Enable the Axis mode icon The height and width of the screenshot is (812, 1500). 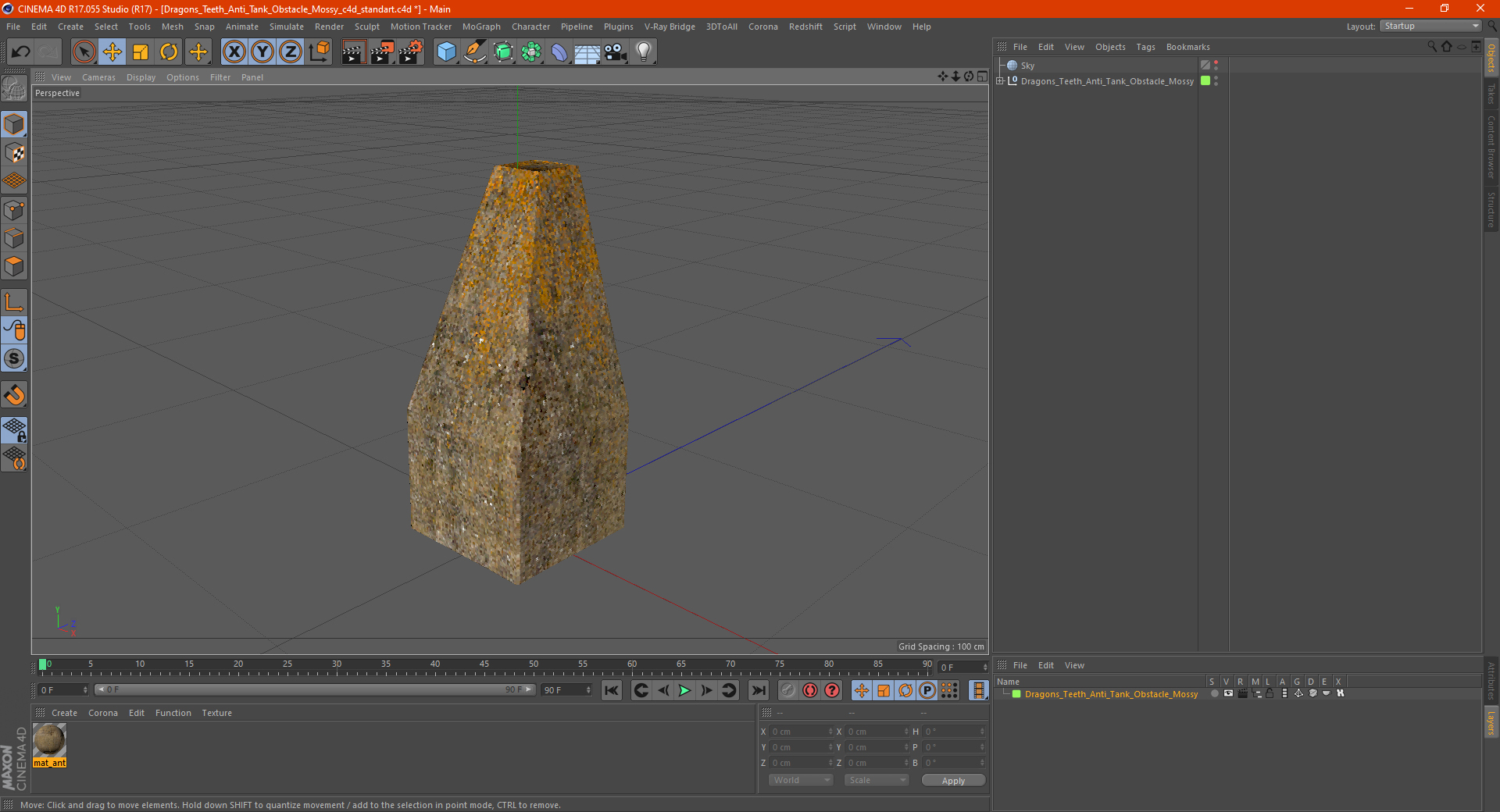(x=14, y=302)
